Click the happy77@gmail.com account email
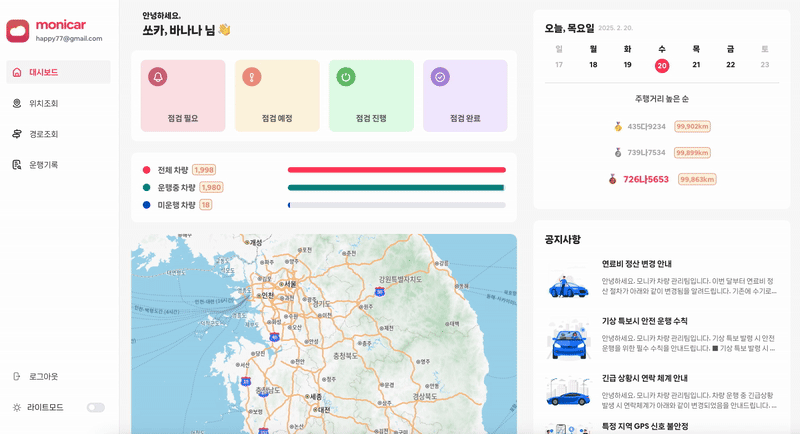This screenshot has width=800, height=434. (69, 38)
